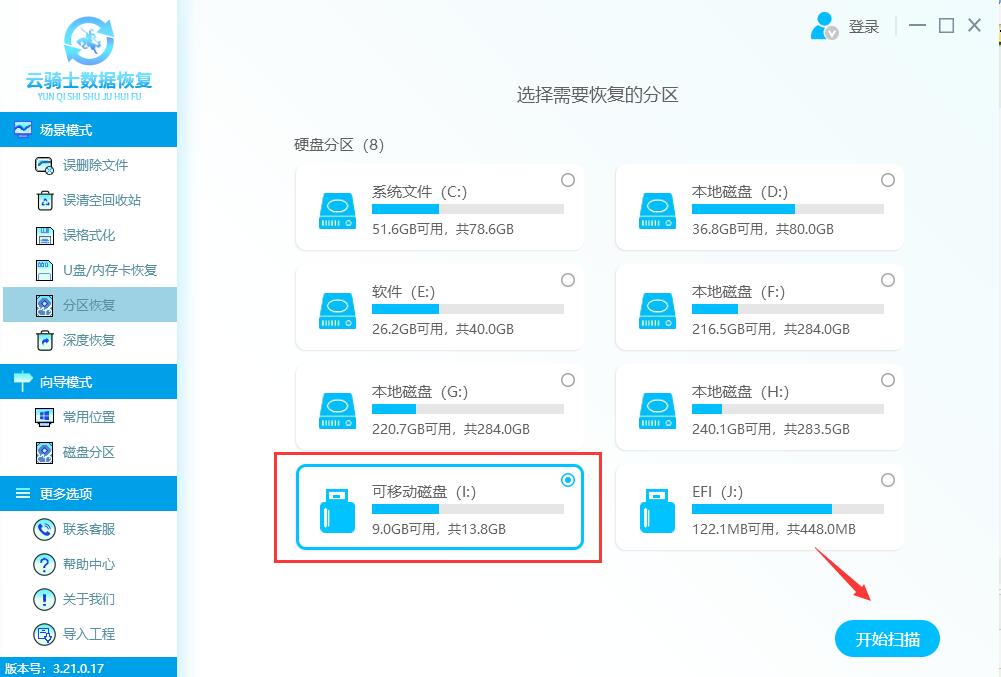
Task: Click the 本地磁盘 (G:) drive icon
Action: [337, 411]
